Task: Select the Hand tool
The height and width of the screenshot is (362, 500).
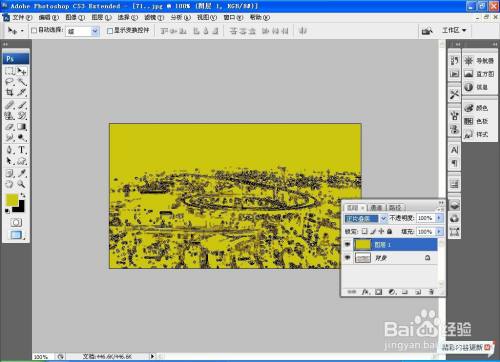Action: [x=10, y=184]
